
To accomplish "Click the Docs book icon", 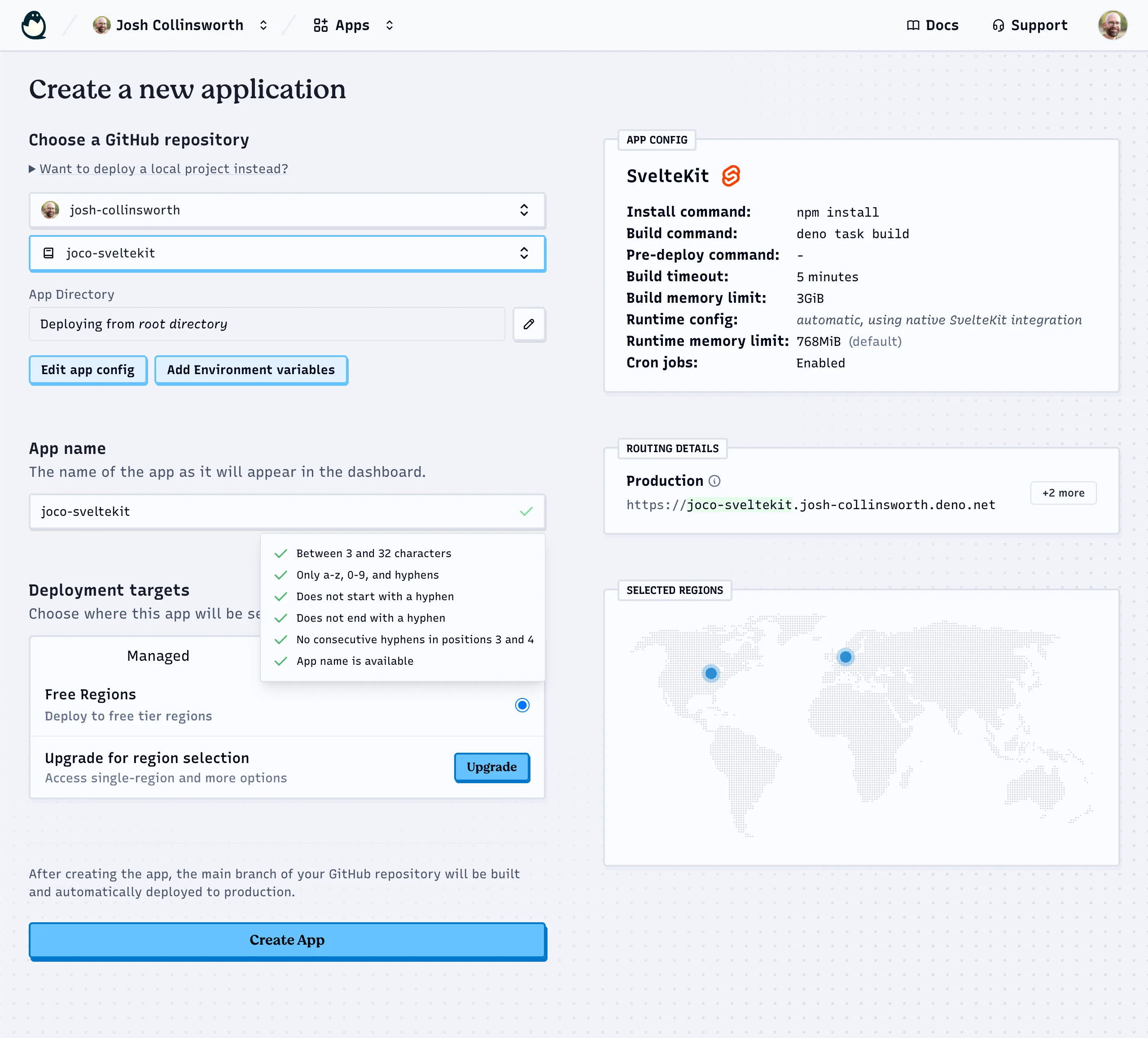I will click(913, 26).
